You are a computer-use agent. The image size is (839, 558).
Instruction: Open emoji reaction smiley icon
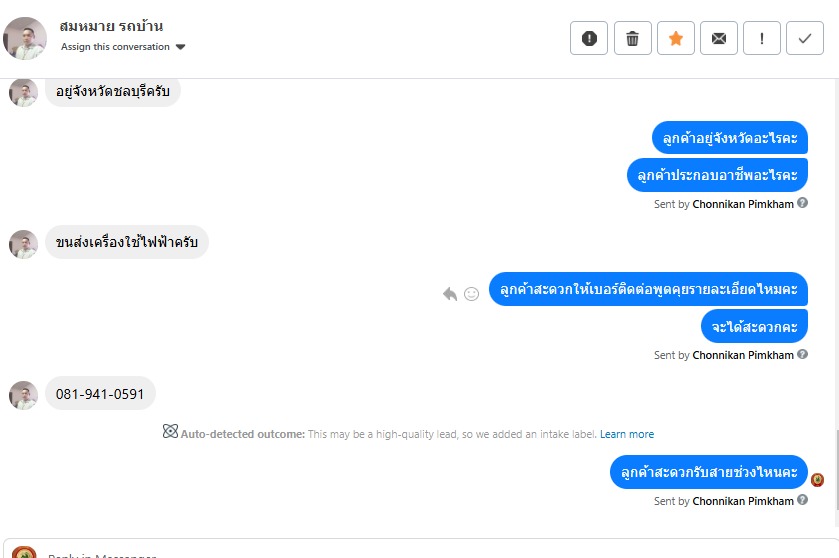471,294
